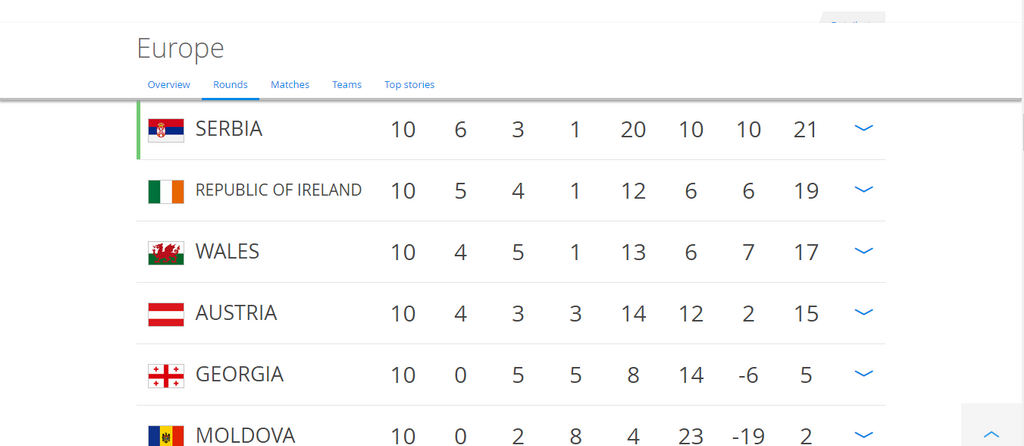Expand the Serbia row details
This screenshot has width=1024, height=446.
click(863, 128)
